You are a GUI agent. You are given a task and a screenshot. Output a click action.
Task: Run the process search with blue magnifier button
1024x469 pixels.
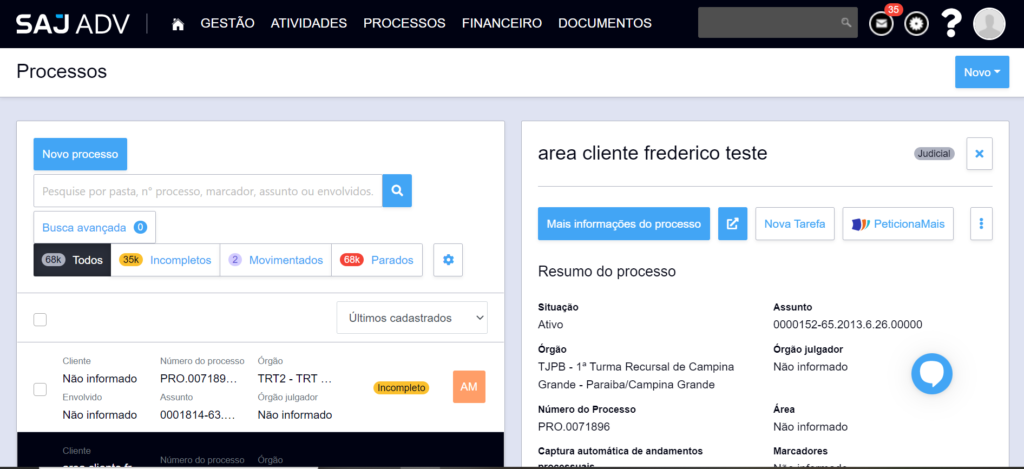pos(397,191)
